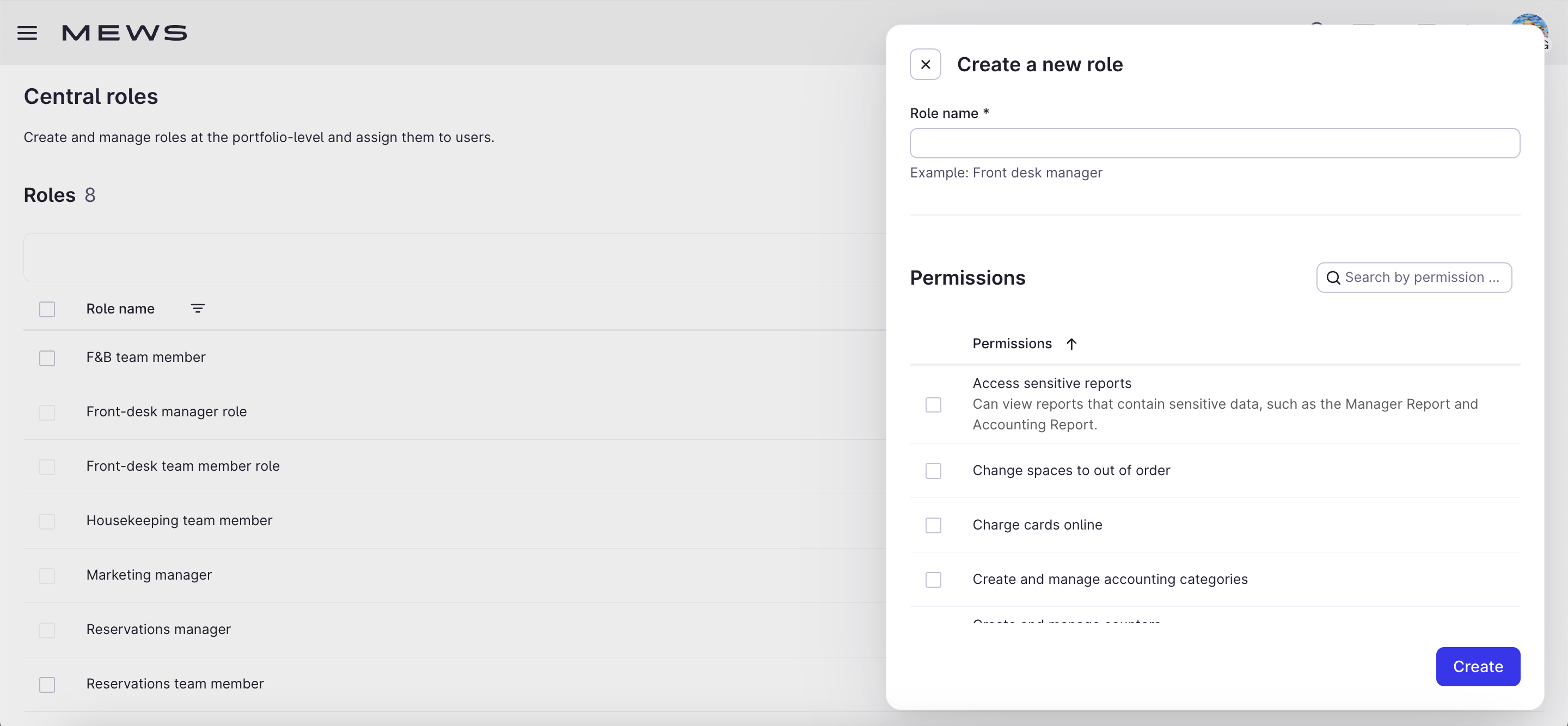
Task: Open the Housekeeping team member role
Action: click(x=179, y=520)
